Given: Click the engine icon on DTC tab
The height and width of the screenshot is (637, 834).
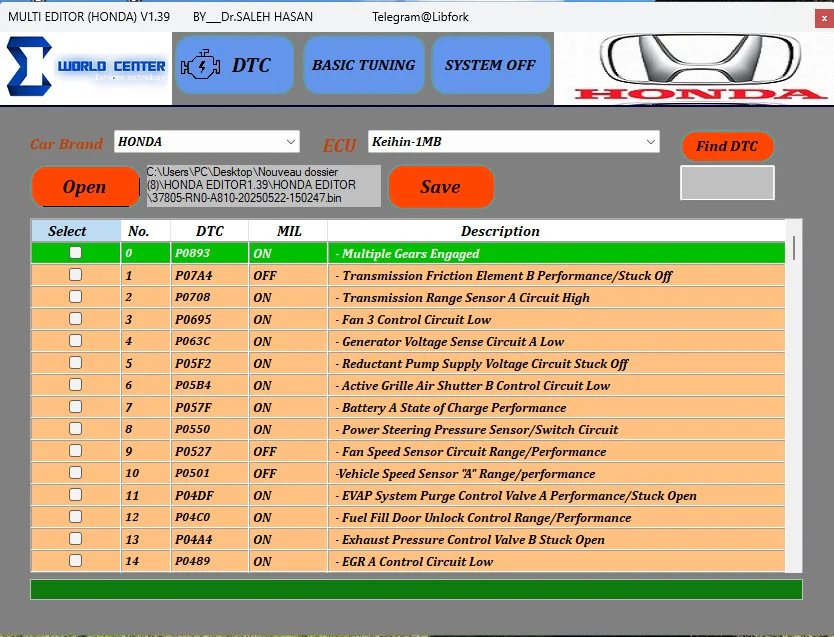Looking at the screenshot, I should click(201, 66).
